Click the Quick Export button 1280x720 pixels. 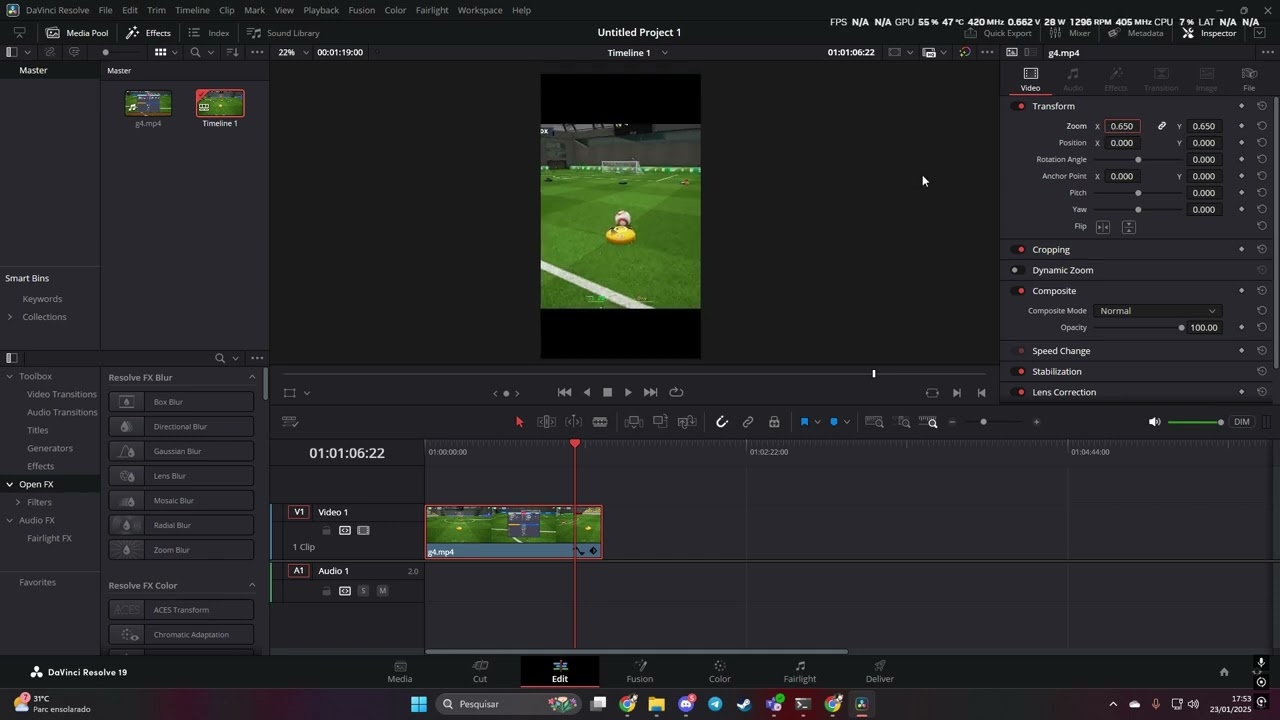997,33
